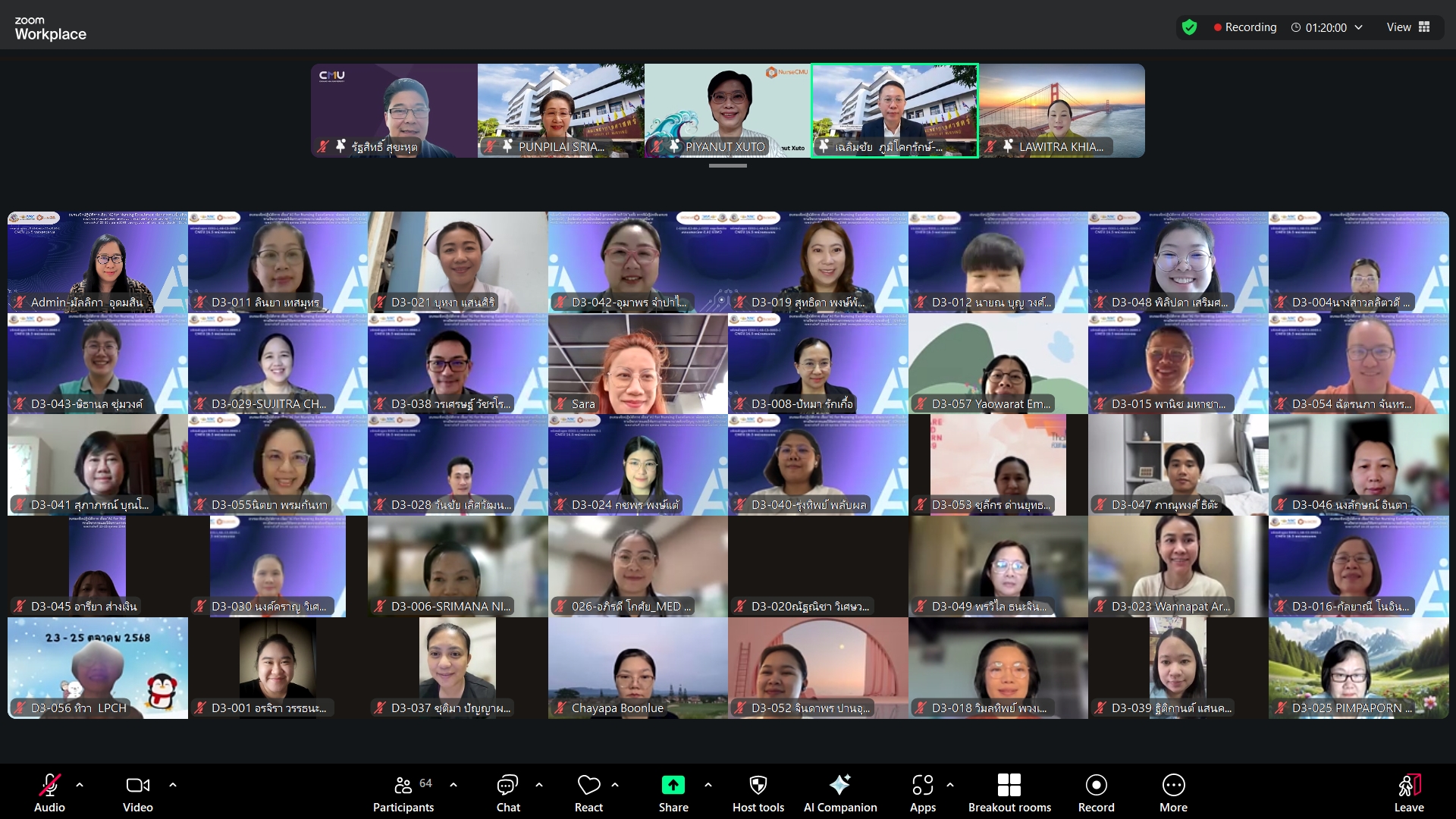Select the PIYANUT XUTO video thumbnail
The width and height of the screenshot is (1456, 819).
click(727, 111)
